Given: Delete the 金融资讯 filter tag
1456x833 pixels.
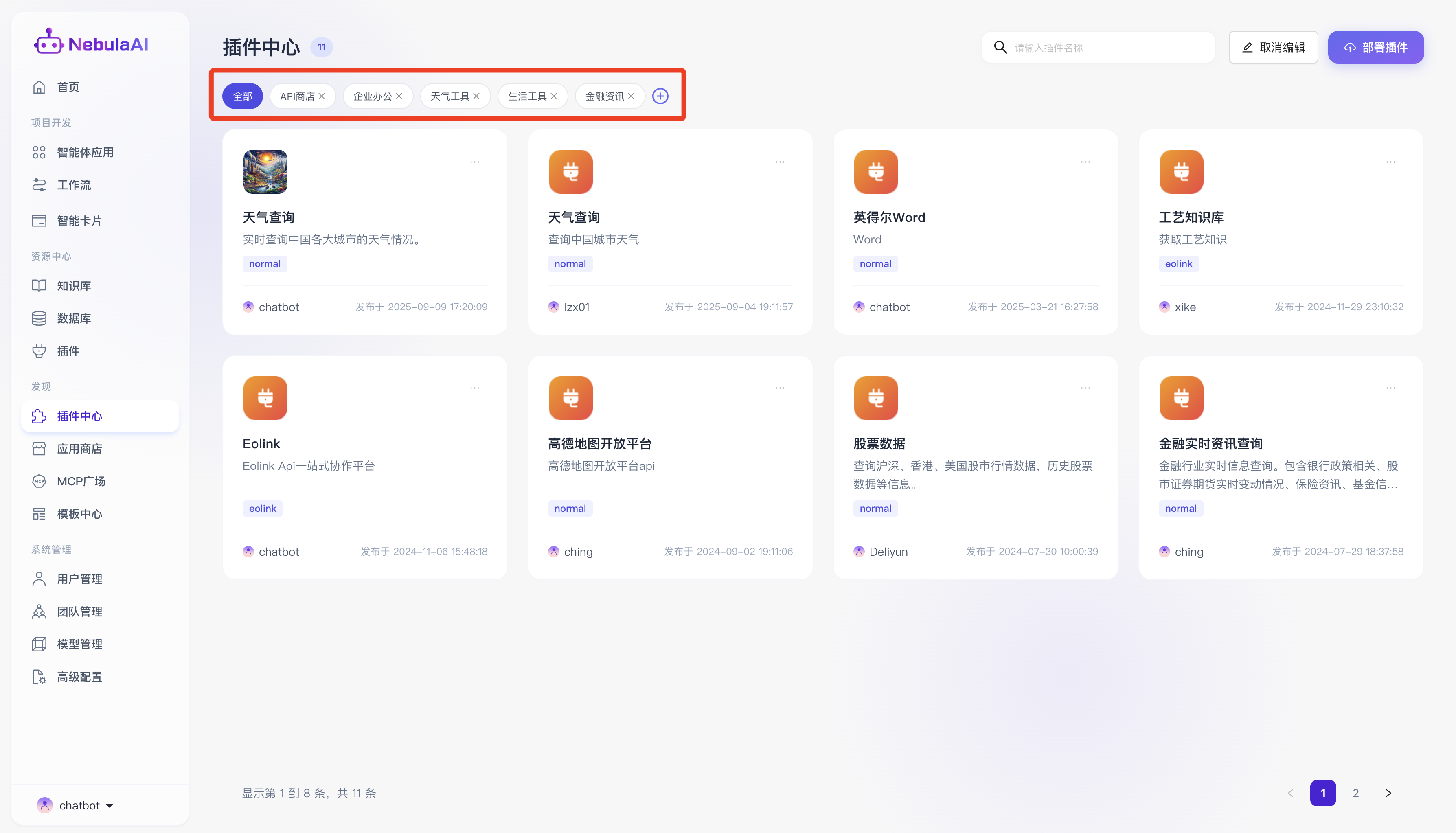Looking at the screenshot, I should pyautogui.click(x=631, y=96).
